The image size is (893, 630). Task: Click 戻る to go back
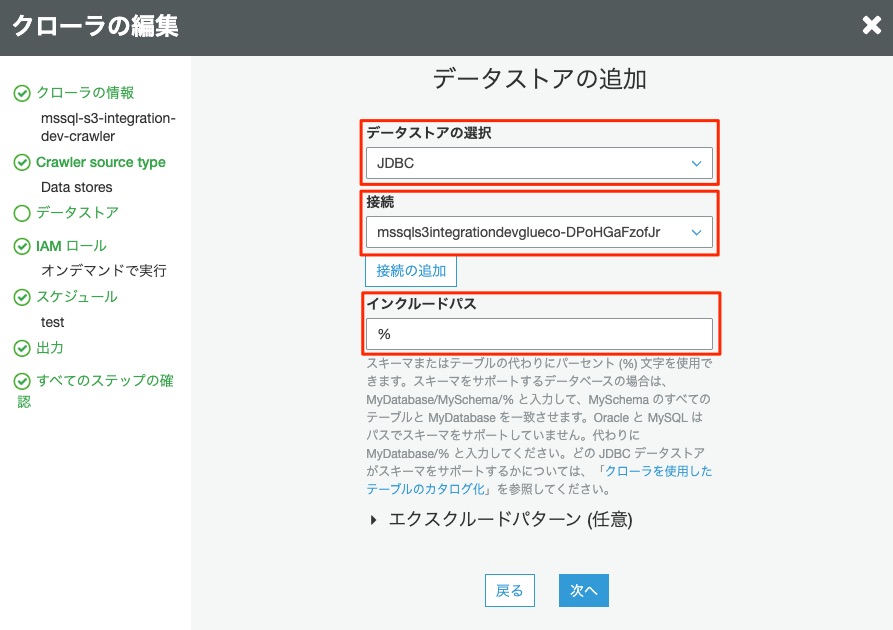click(509, 590)
